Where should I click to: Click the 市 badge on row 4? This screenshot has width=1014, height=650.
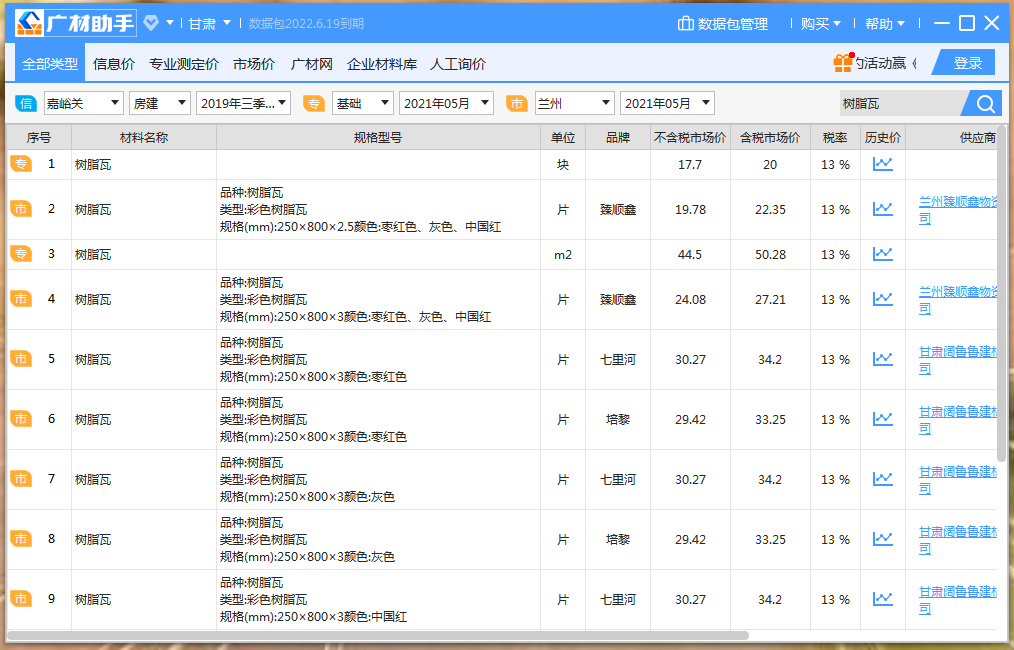[x=21, y=299]
